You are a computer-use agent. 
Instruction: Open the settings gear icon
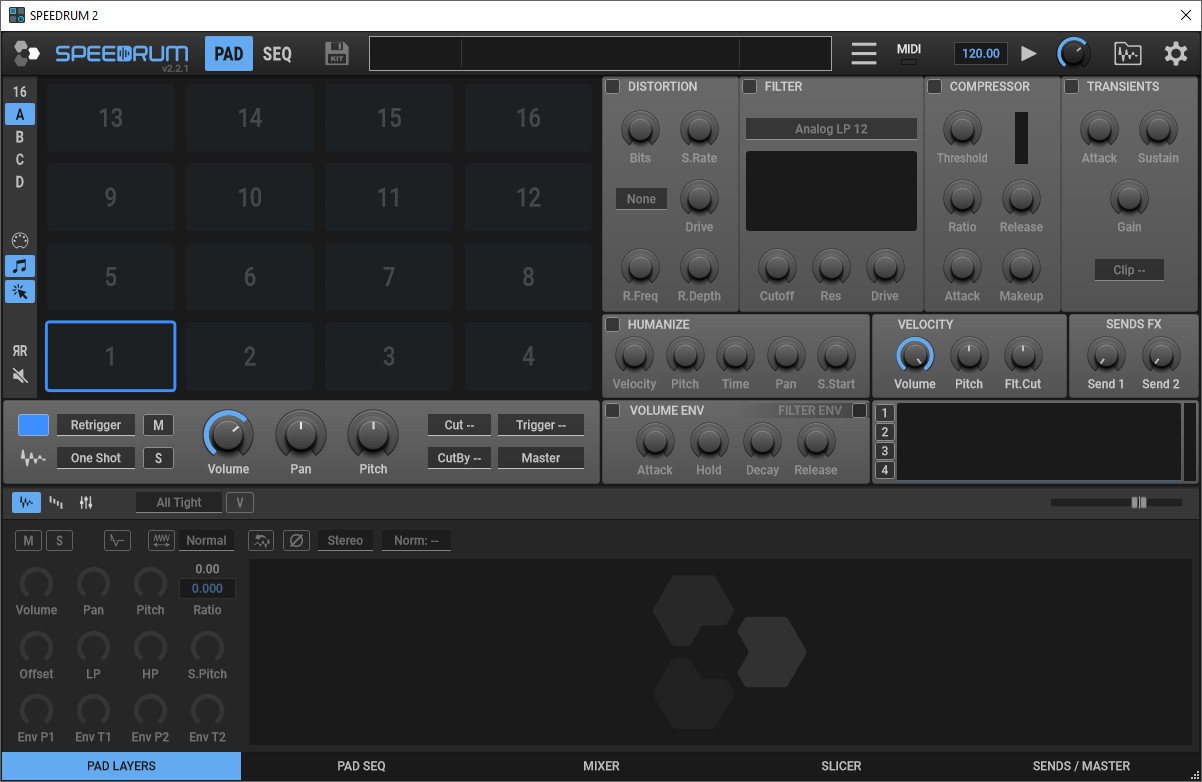(x=1175, y=53)
